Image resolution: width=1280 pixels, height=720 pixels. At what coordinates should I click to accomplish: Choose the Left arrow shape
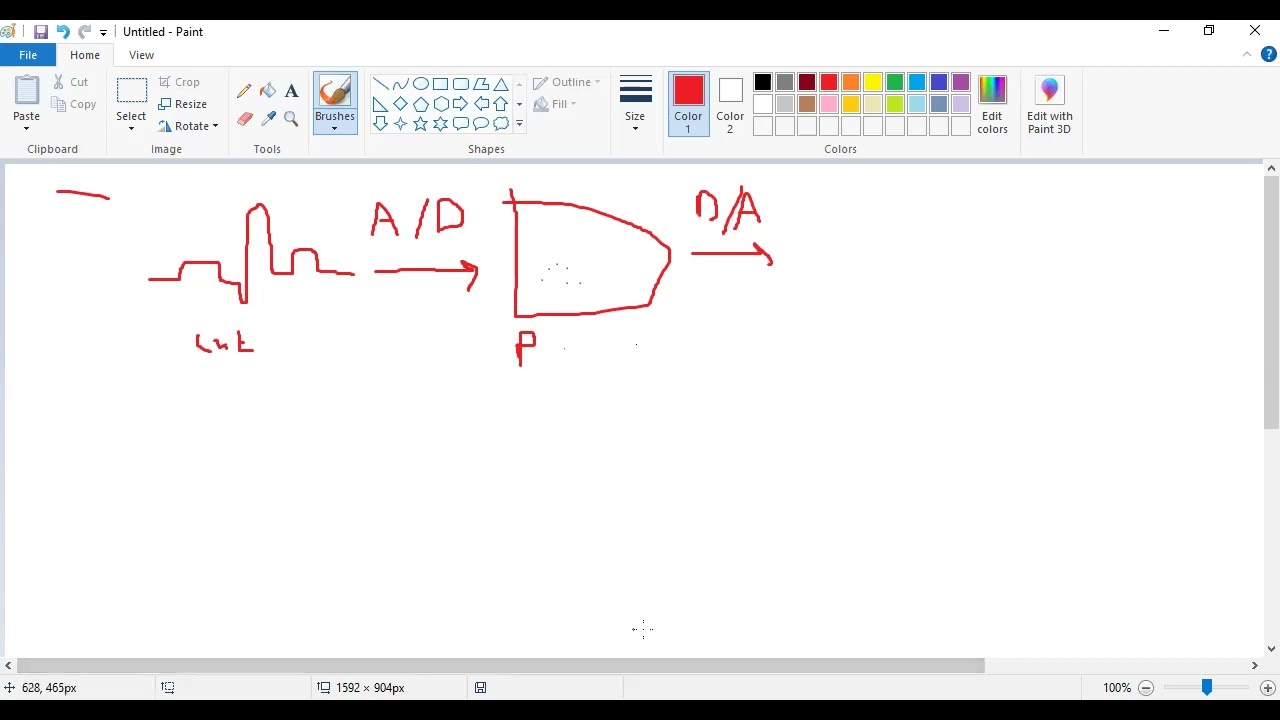tap(480, 104)
